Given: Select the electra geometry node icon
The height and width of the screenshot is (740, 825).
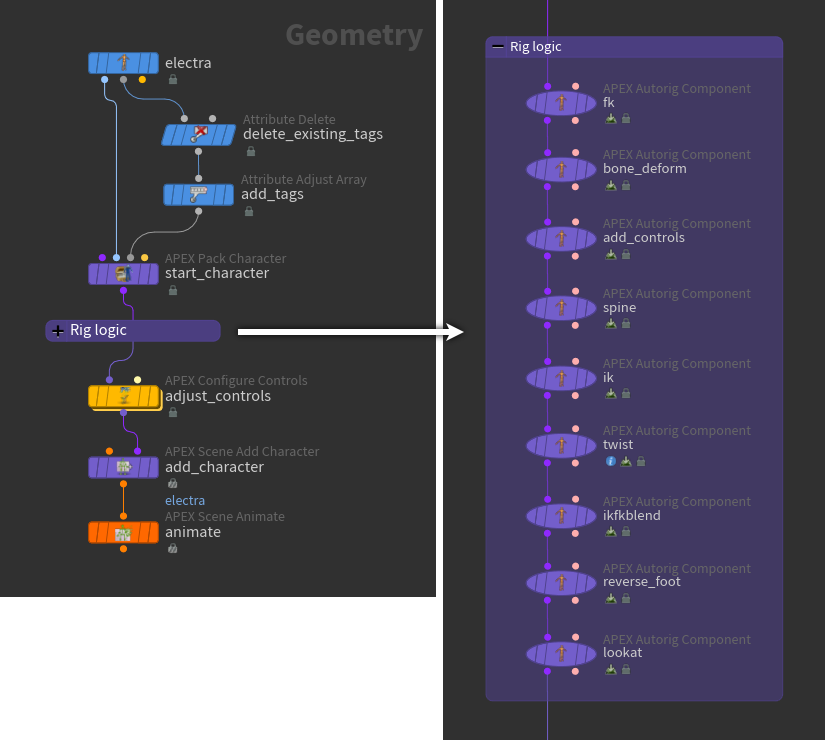Looking at the screenshot, I should 123,64.
